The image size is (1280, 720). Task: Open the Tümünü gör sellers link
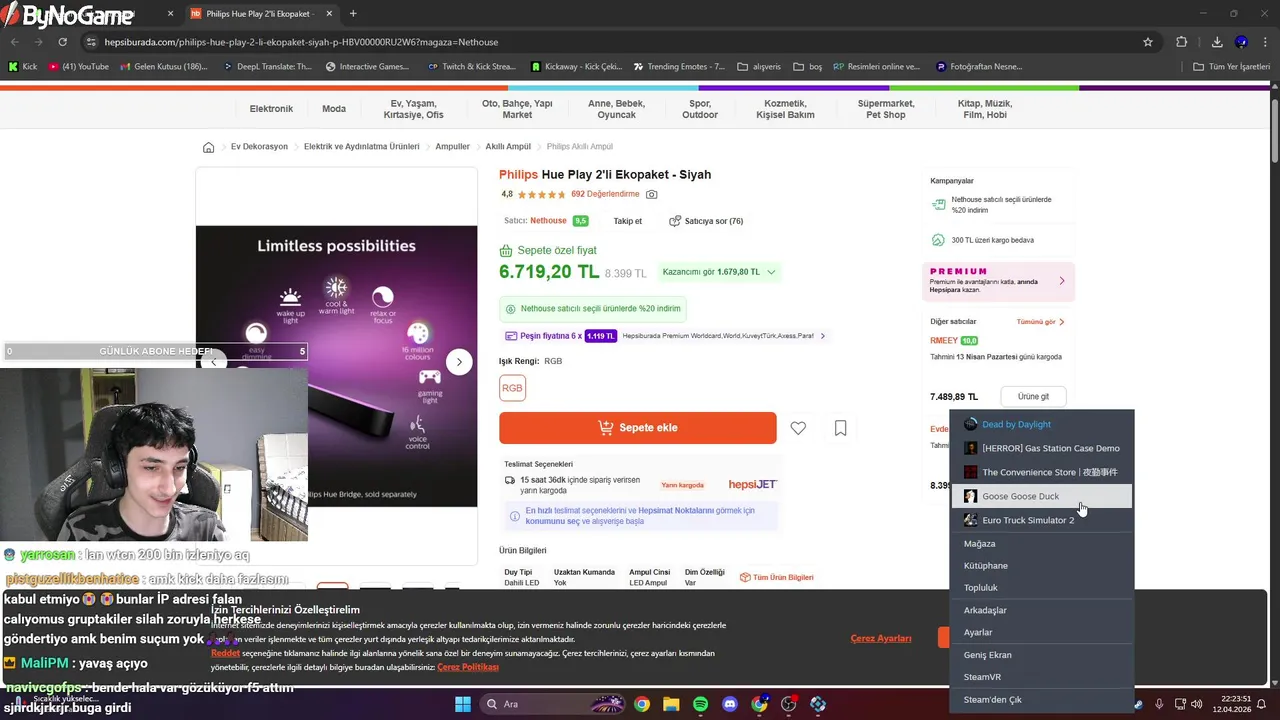pos(1041,322)
